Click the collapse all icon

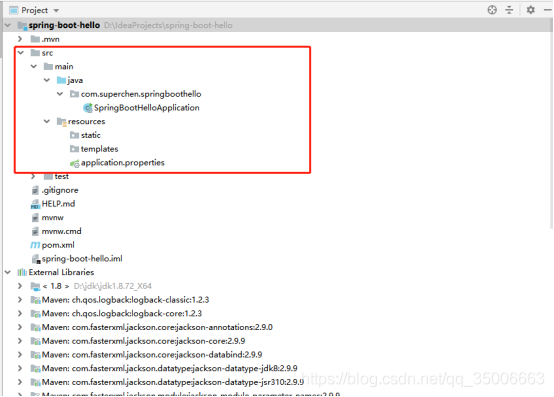[x=509, y=10]
